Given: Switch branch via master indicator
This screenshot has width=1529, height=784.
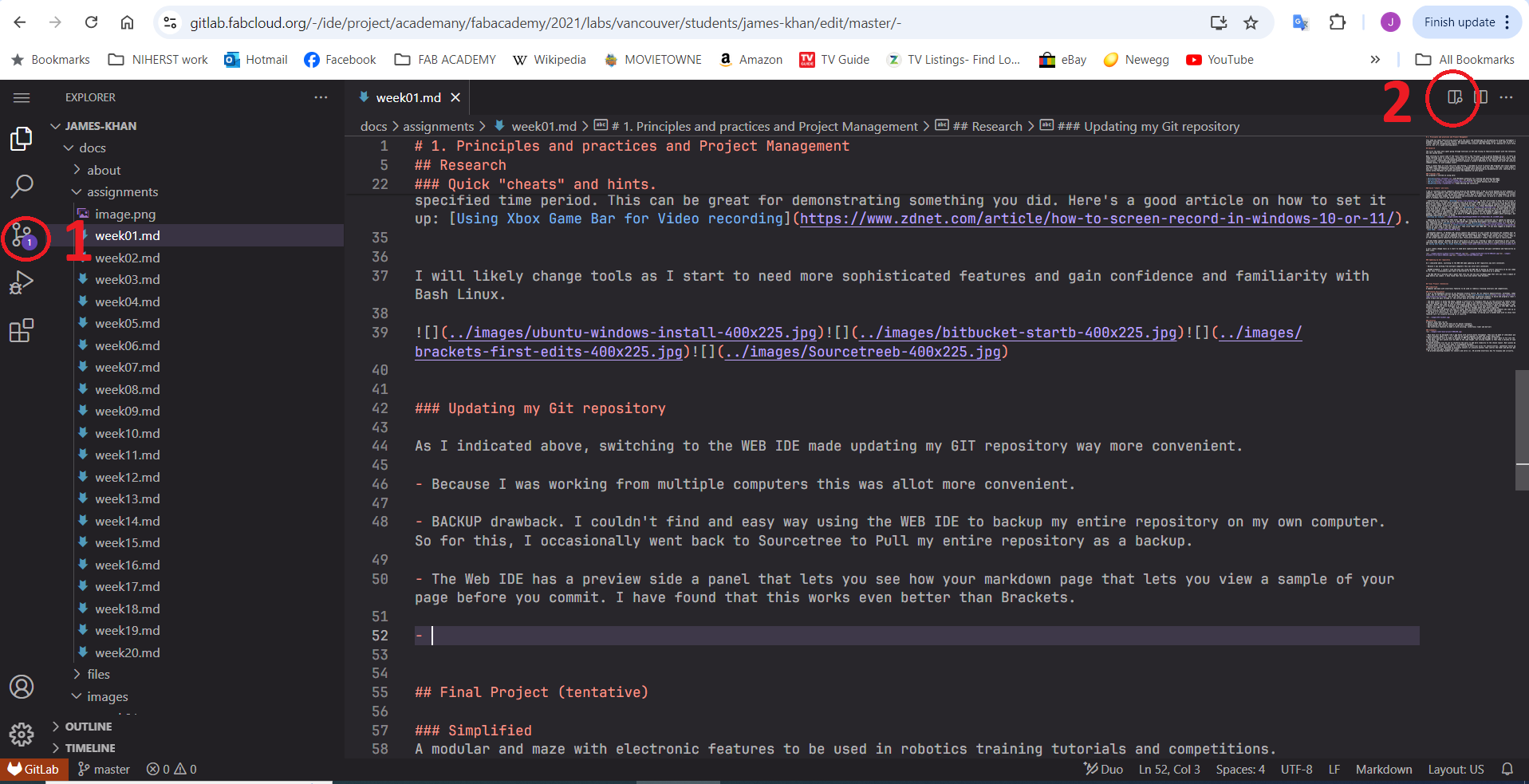Looking at the screenshot, I should tap(104, 770).
